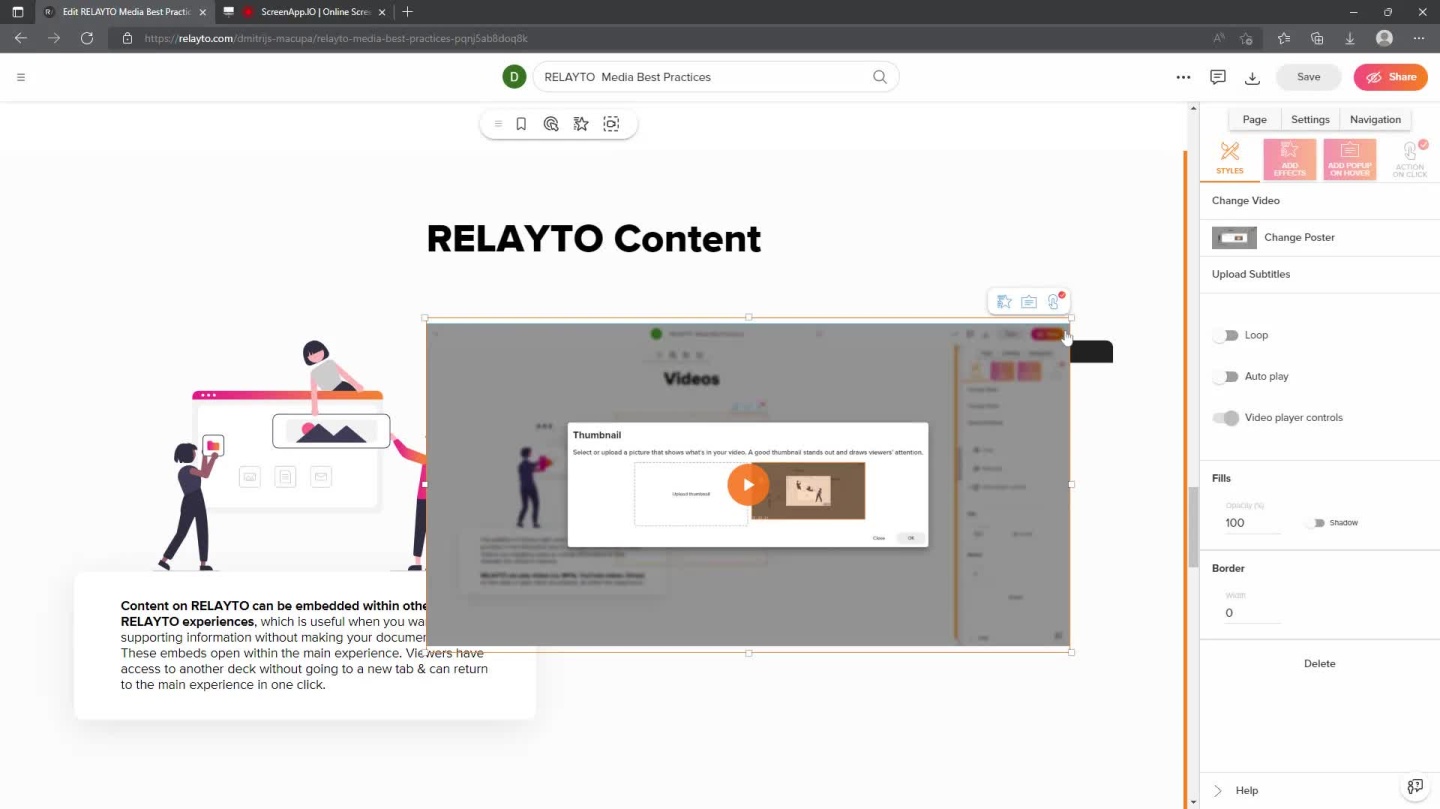This screenshot has width=1440, height=809.
Task: Open the Add Effects panel
Action: coord(1289,159)
